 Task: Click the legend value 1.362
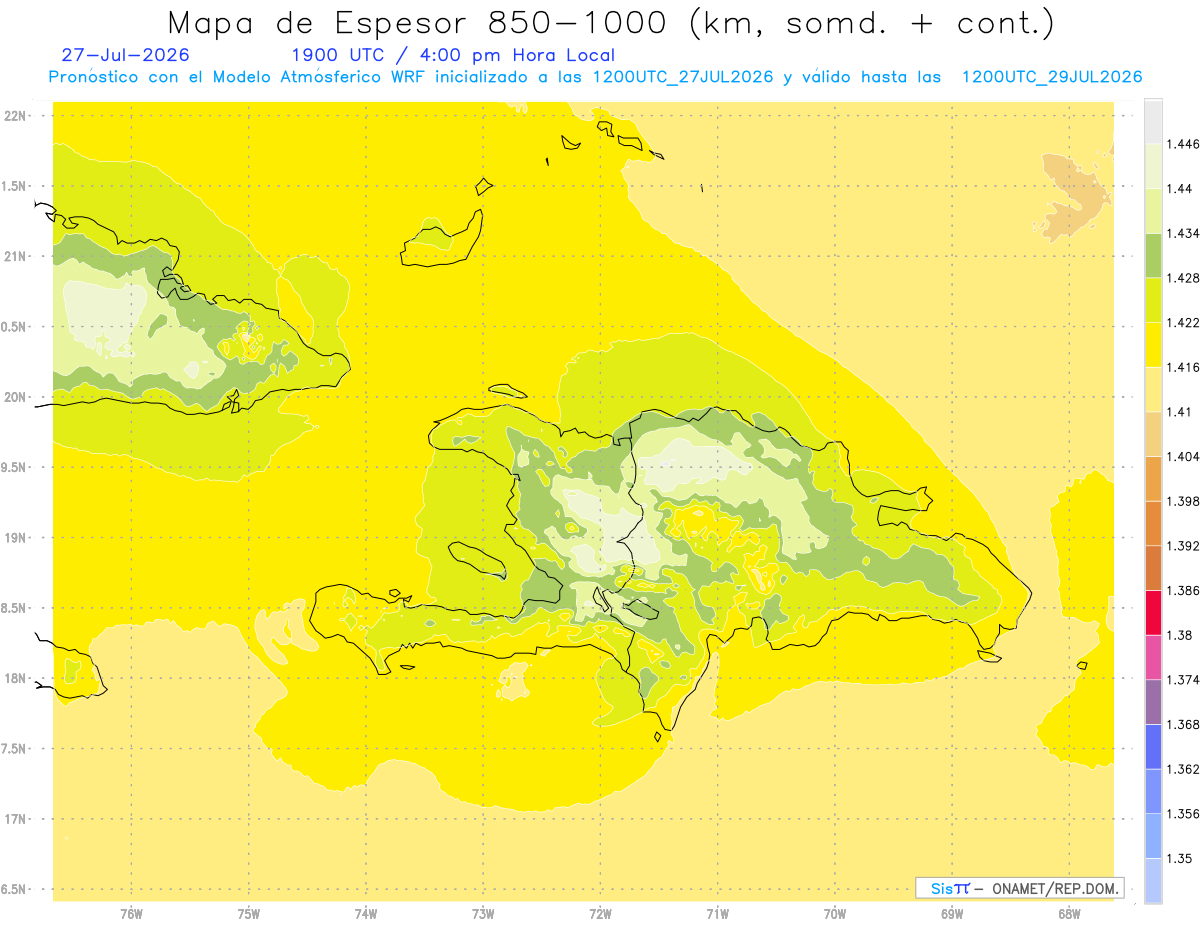tap(1185, 769)
